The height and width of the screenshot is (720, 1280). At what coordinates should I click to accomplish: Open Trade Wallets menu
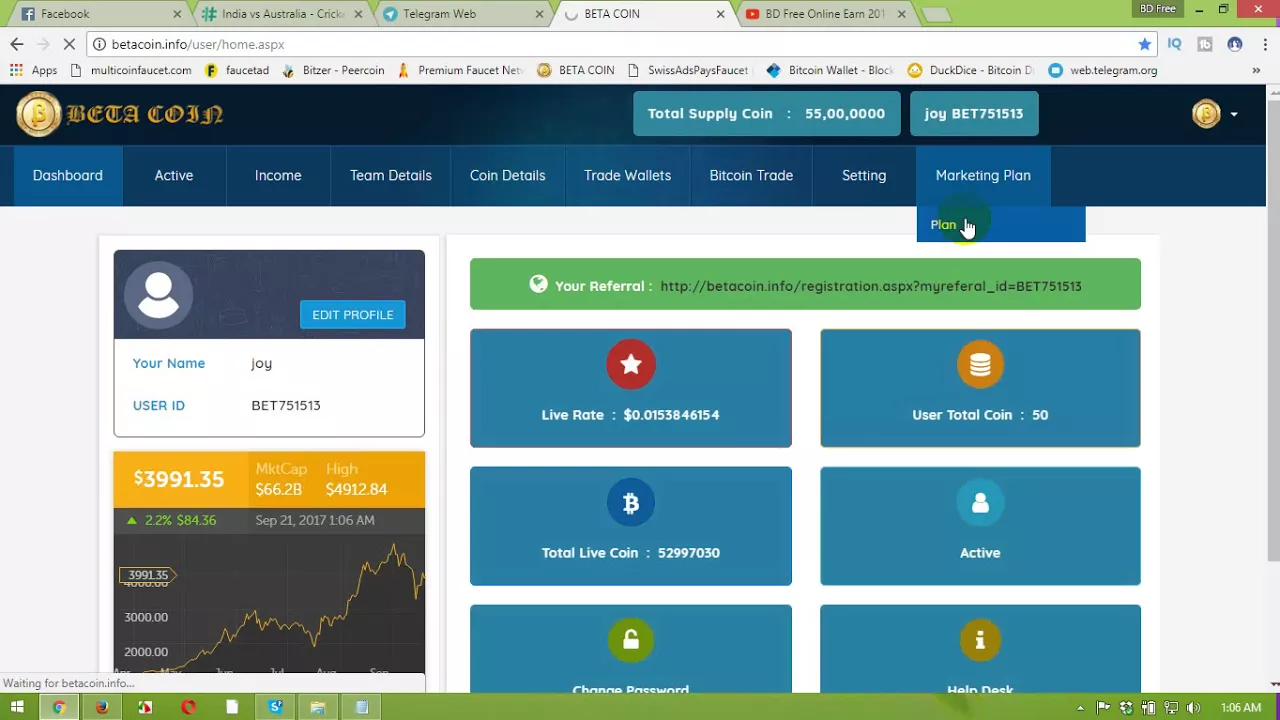(x=628, y=176)
